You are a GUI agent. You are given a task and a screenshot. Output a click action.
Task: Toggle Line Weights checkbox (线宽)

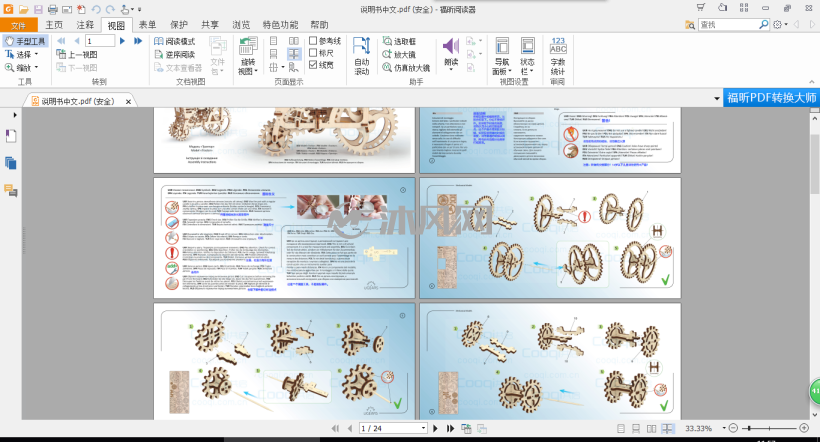[x=322, y=65]
